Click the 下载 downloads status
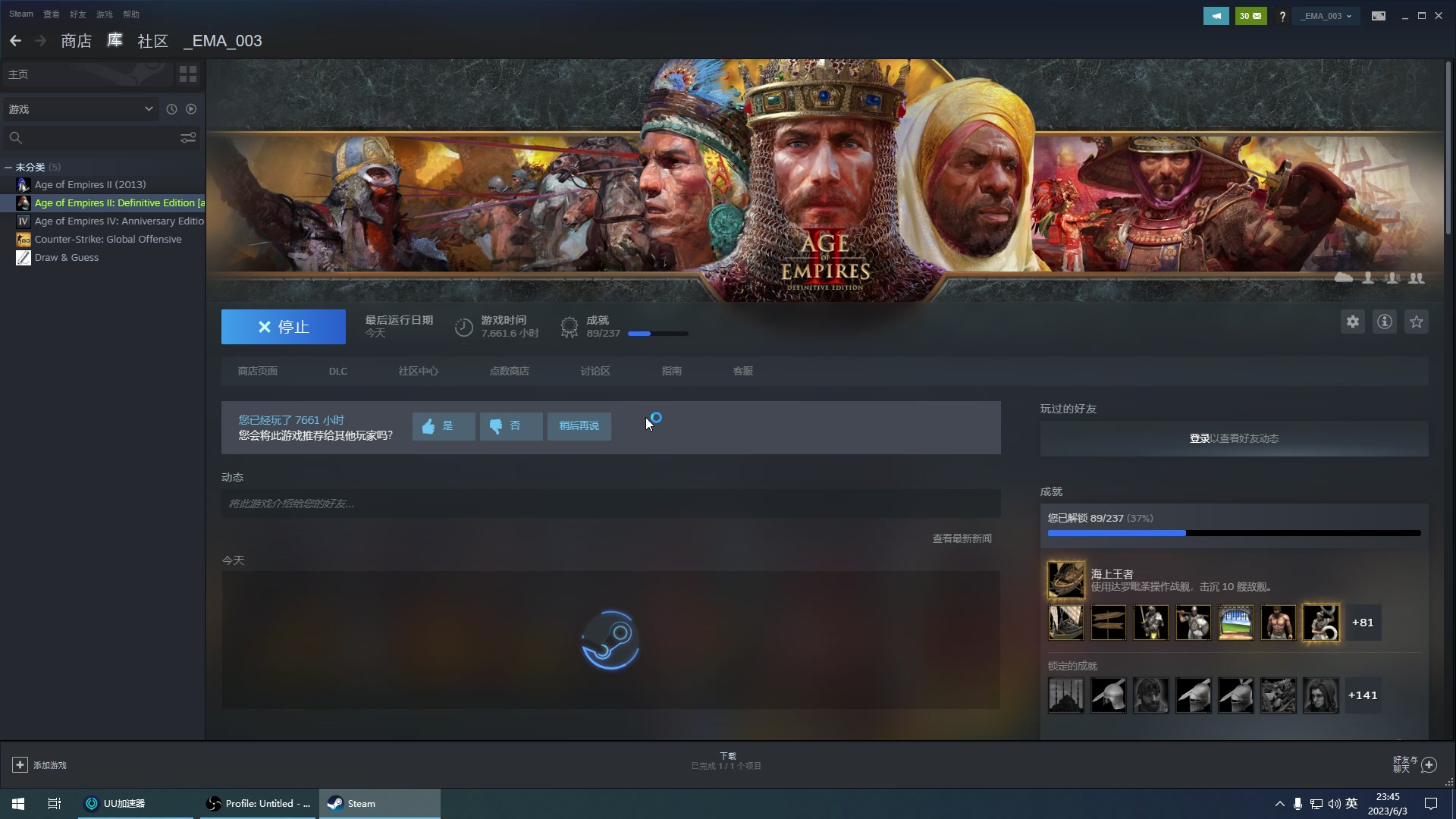 pyautogui.click(x=726, y=761)
